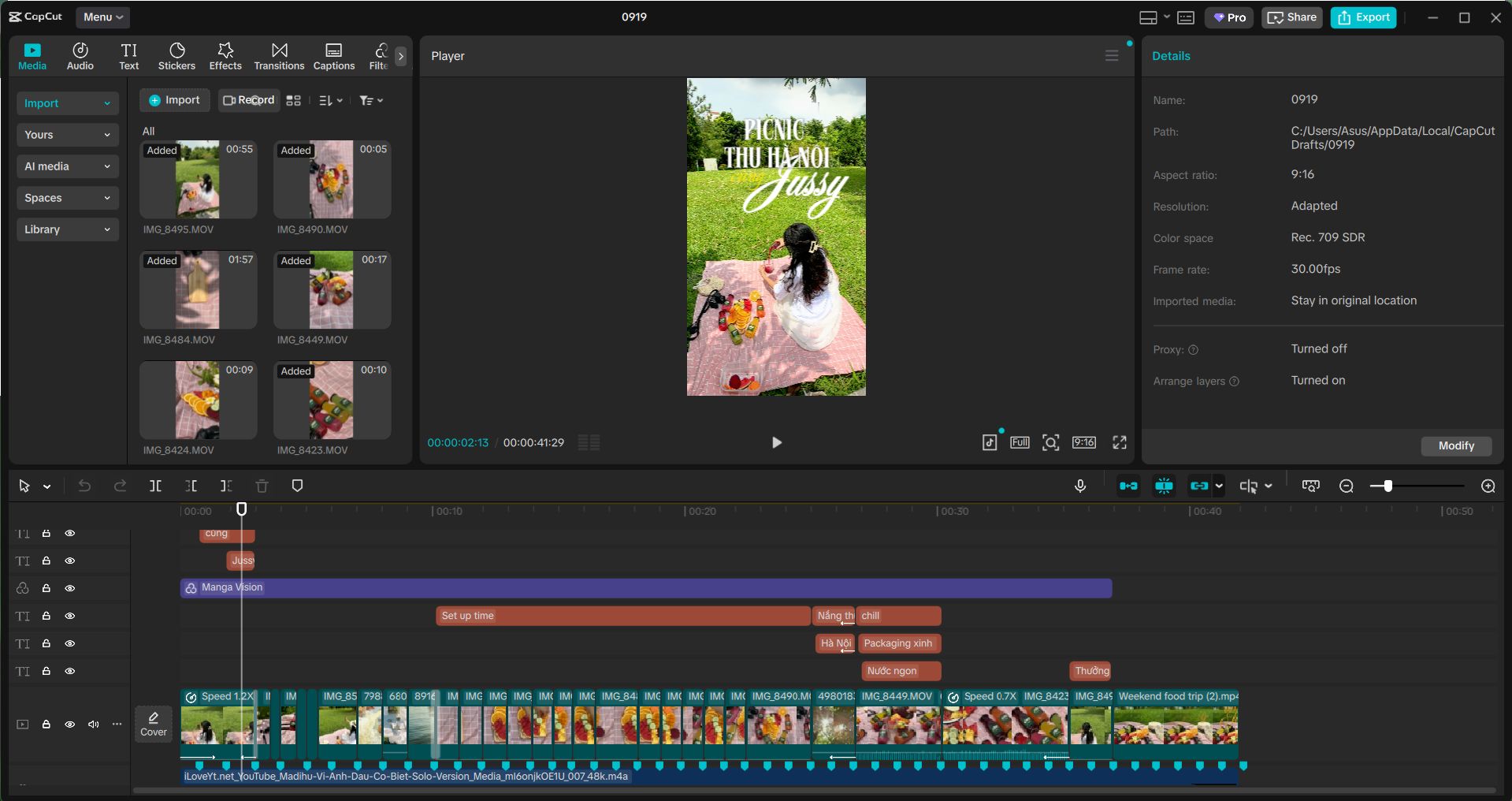Add a marker with the shield icon

[x=298, y=486]
